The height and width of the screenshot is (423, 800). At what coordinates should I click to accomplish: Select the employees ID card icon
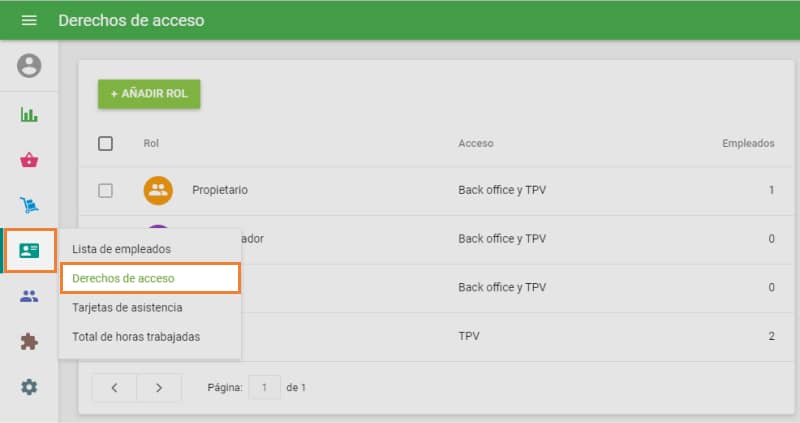click(x=29, y=251)
